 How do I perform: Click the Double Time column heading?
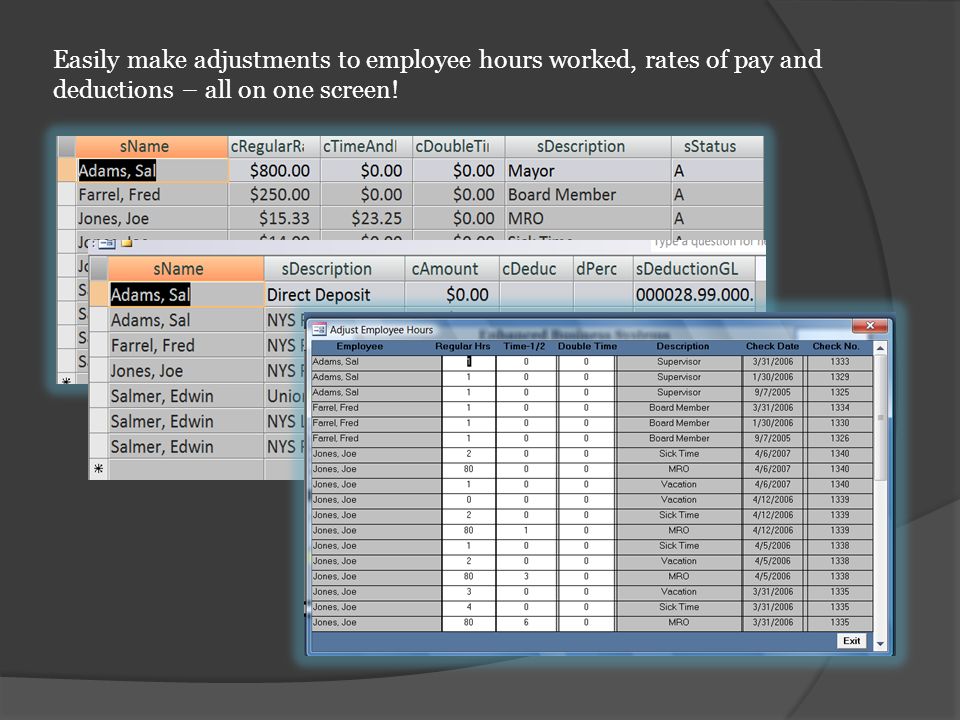pyautogui.click(x=587, y=346)
